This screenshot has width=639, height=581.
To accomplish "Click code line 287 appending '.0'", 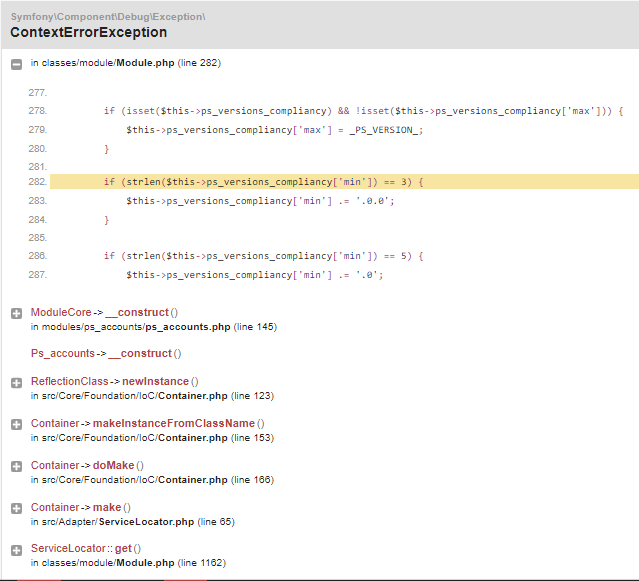I will [254, 275].
